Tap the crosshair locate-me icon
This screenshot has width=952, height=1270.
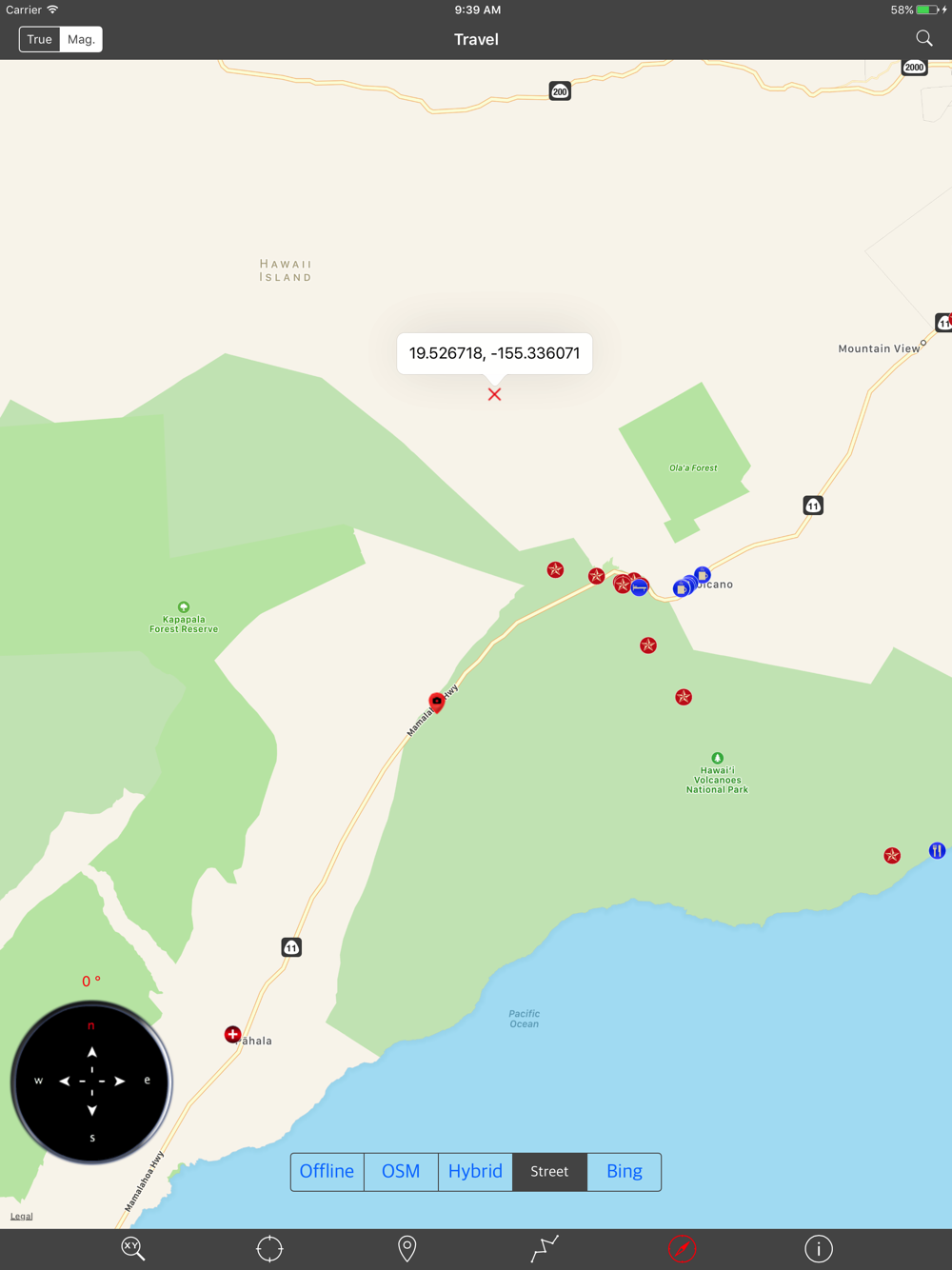tap(269, 1248)
